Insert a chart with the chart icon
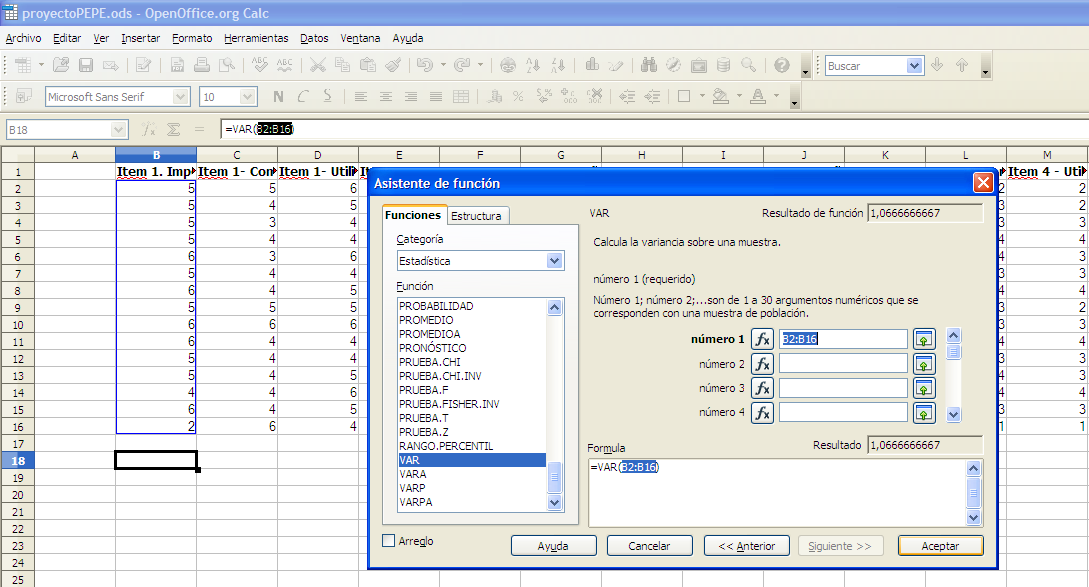This screenshot has height=587, width=1089. [592, 65]
